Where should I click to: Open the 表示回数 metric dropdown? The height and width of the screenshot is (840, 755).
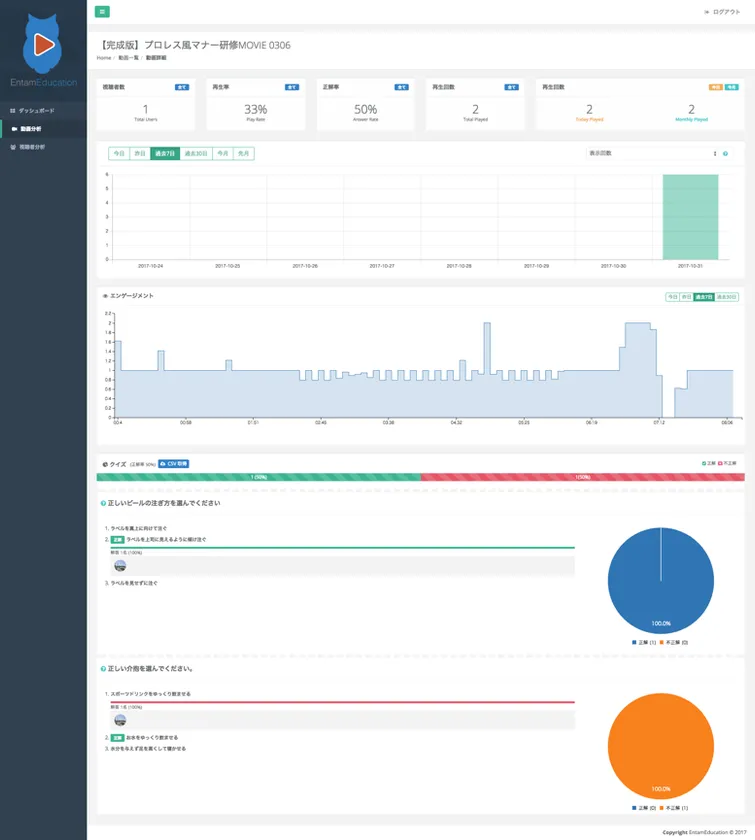point(651,154)
